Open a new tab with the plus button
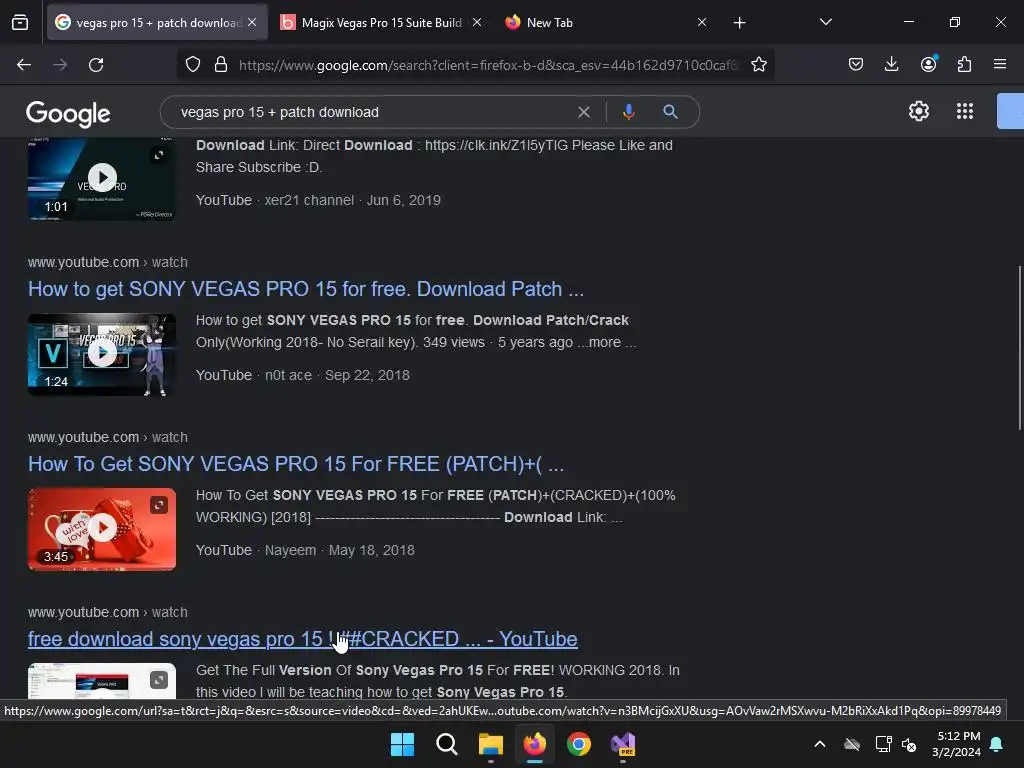This screenshot has width=1024, height=768. 739,23
